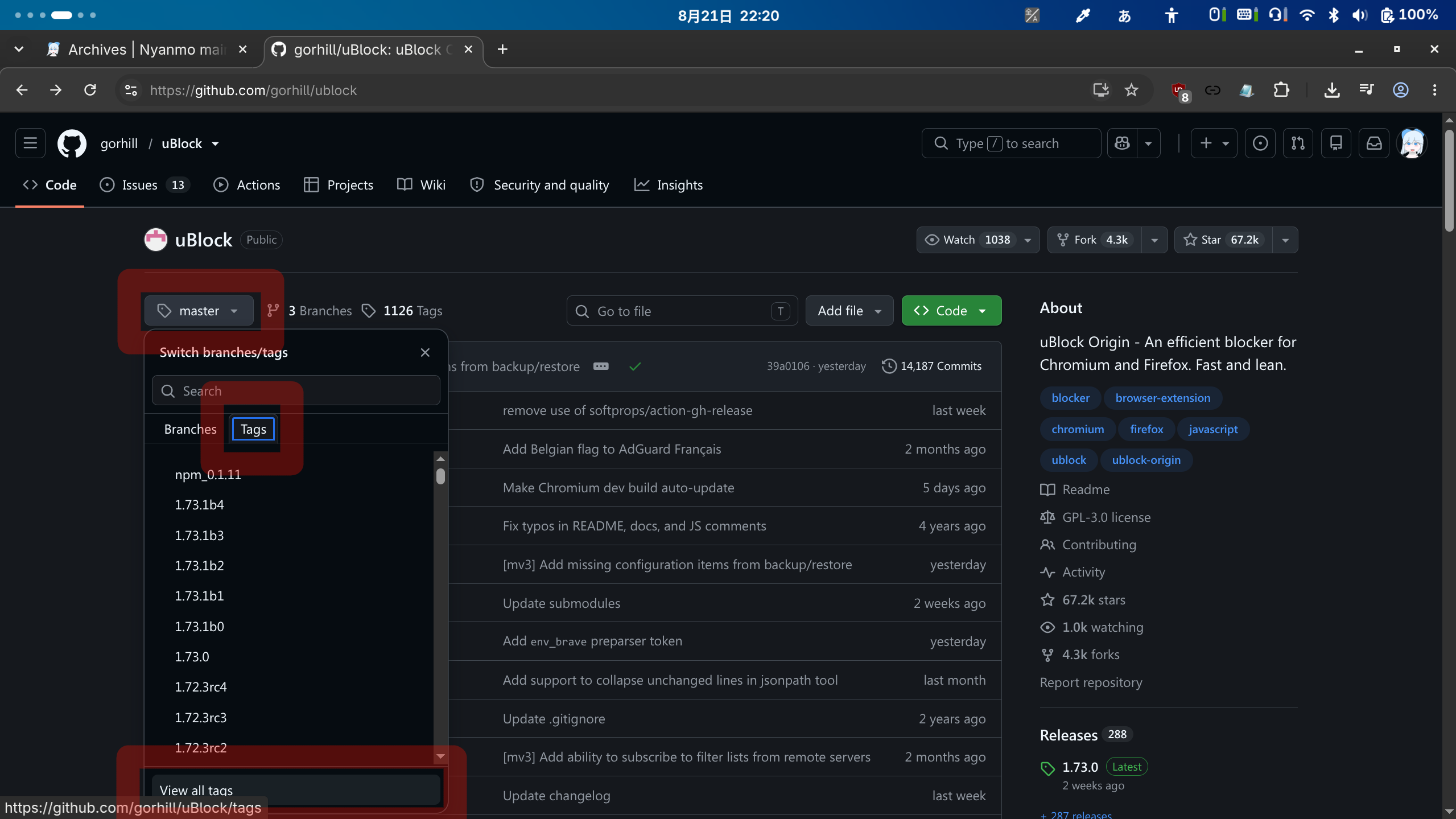Go back to previous page

[22, 90]
